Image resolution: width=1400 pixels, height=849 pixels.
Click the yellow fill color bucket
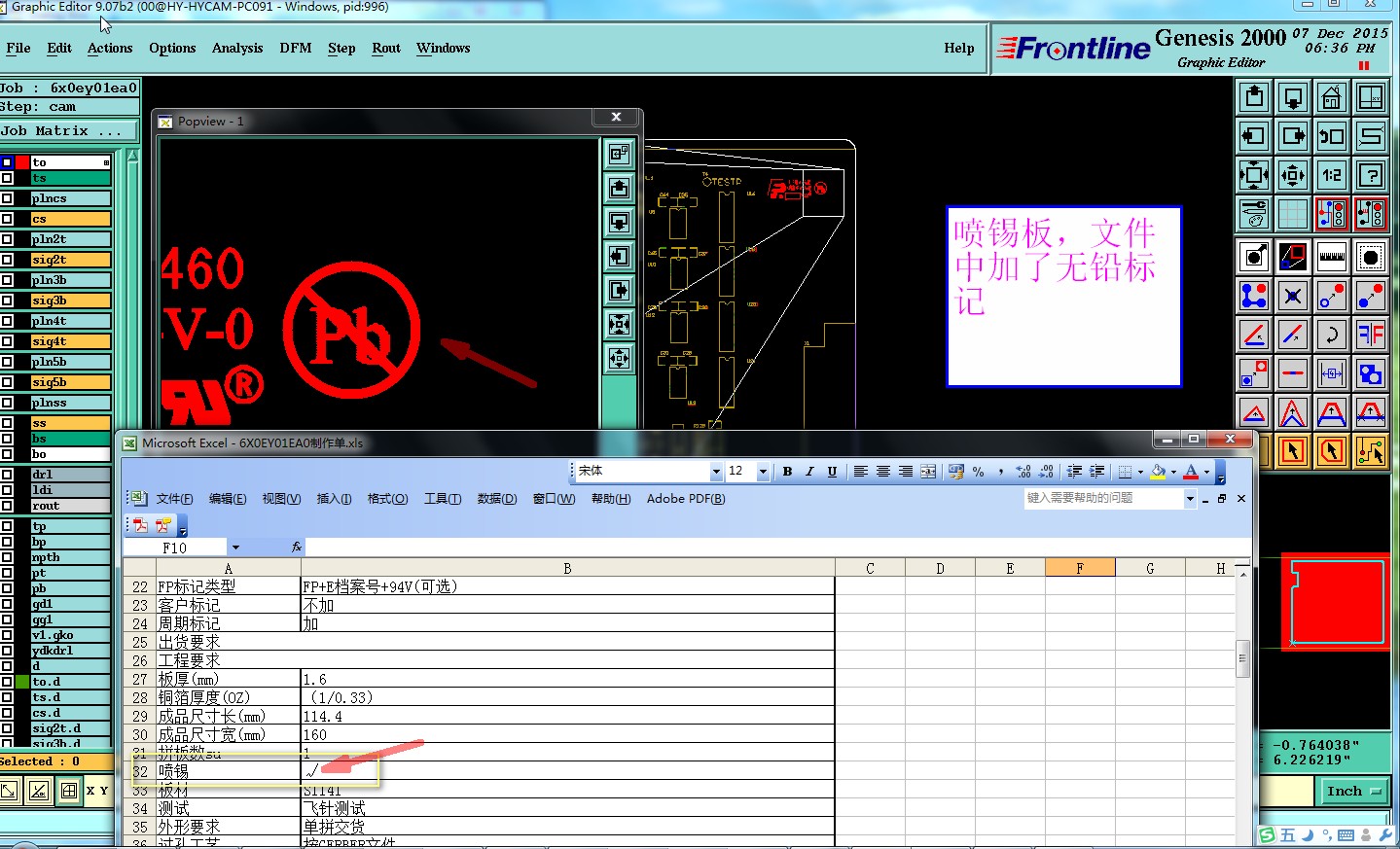[x=1158, y=472]
